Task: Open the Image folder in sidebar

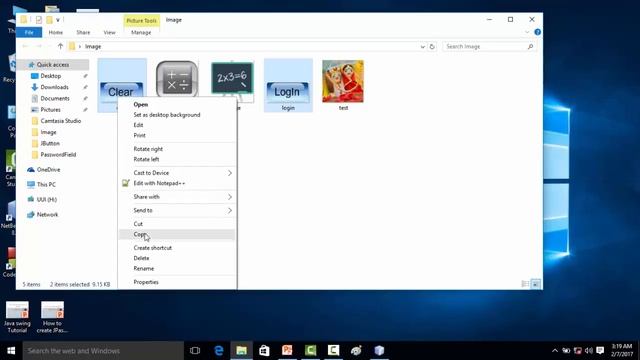Action: click(48, 132)
